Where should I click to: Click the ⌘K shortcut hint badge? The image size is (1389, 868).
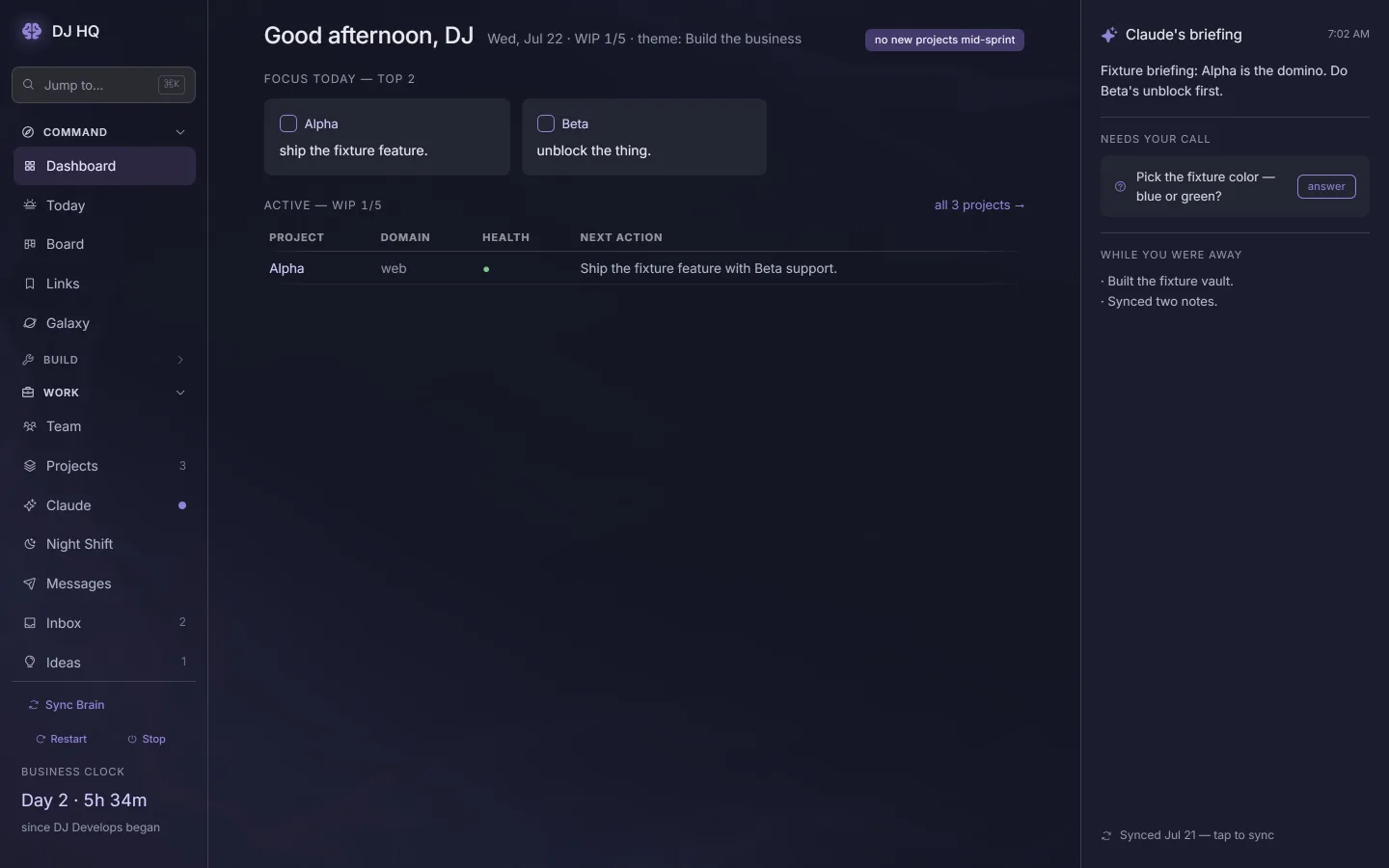click(172, 85)
